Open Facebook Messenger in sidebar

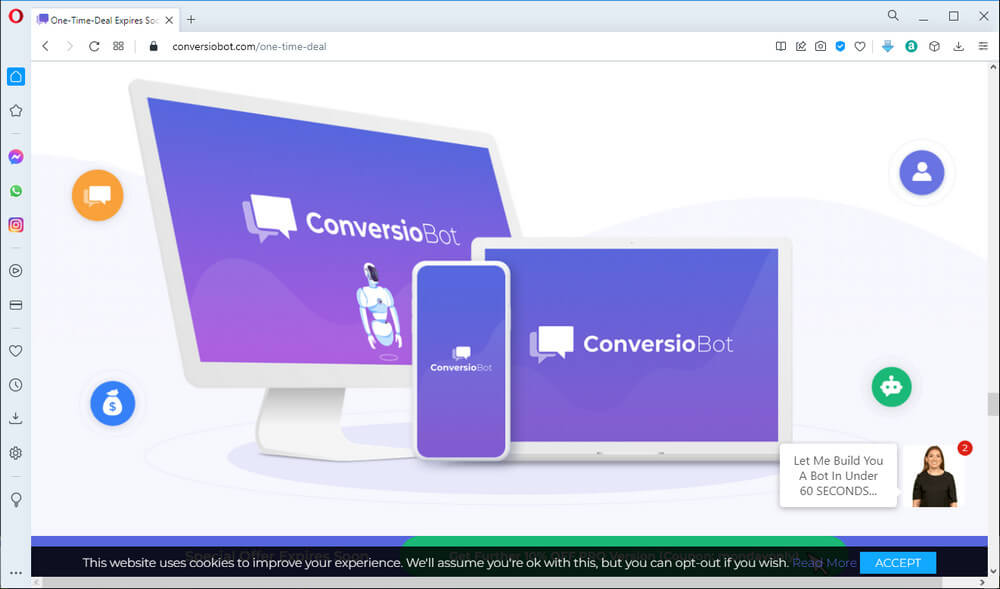point(16,157)
